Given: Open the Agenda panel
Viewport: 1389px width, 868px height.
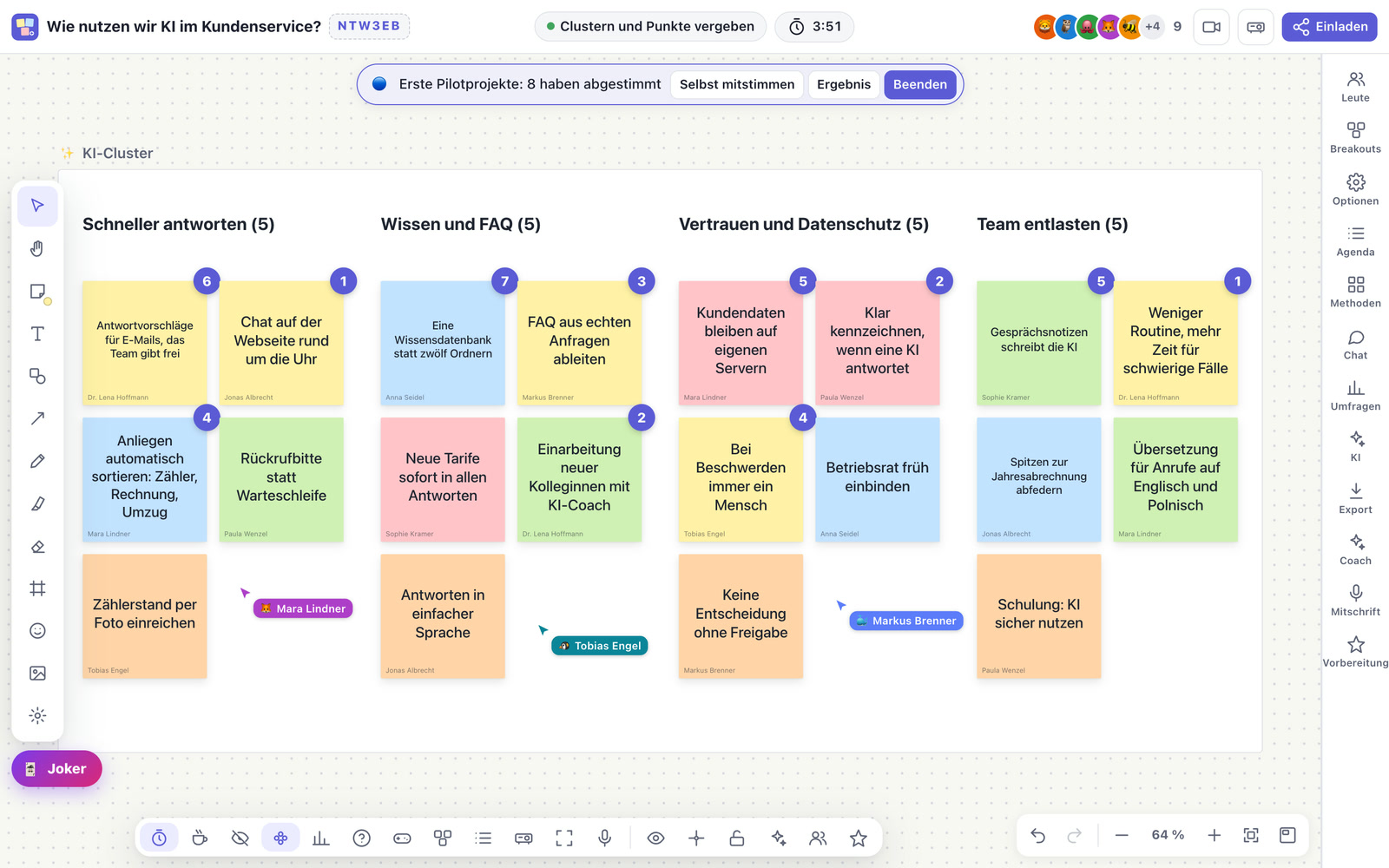Looking at the screenshot, I should coord(1355,240).
